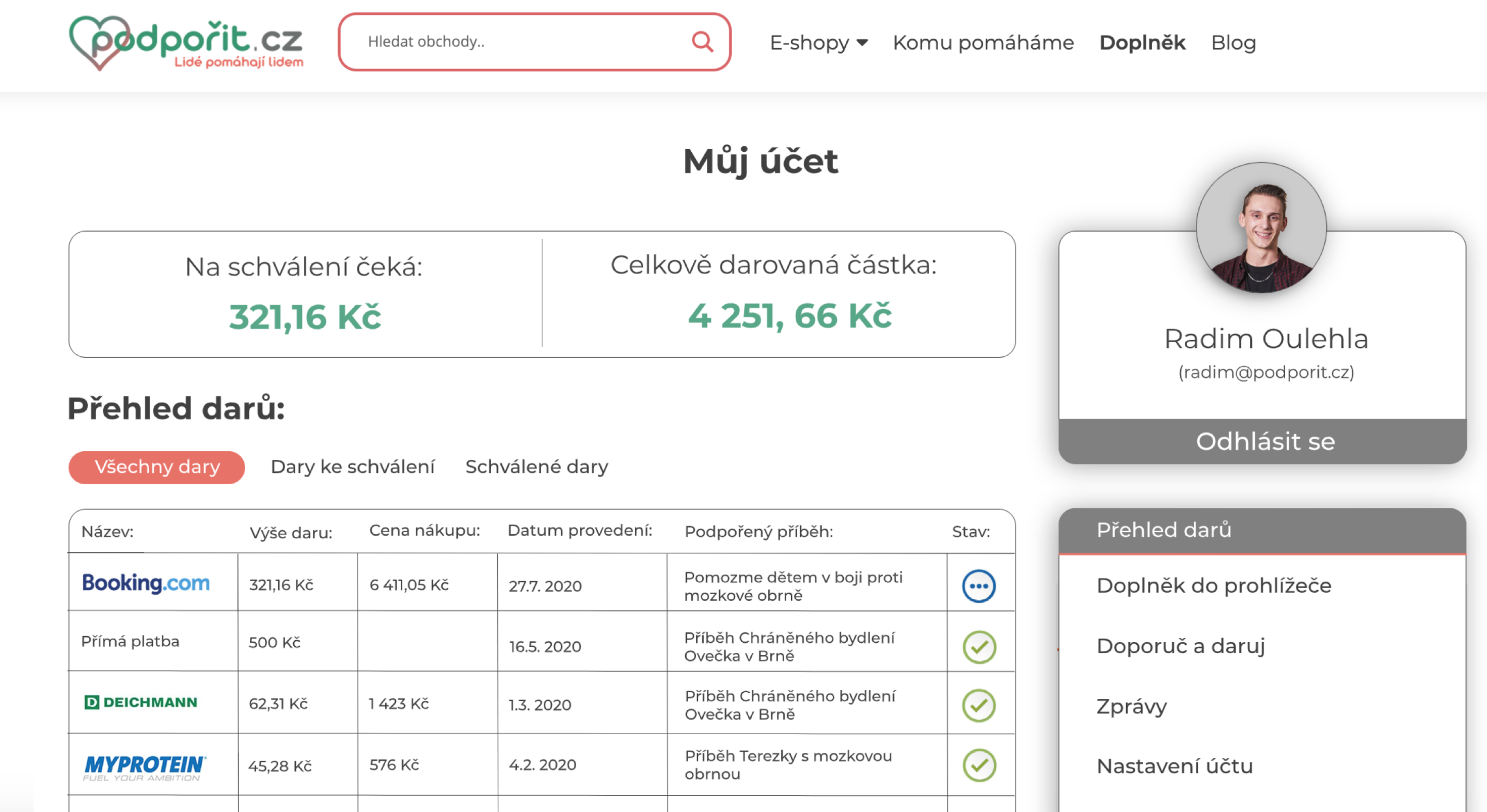Click the magnifying glass search icon
This screenshot has width=1487, height=812.
tap(702, 41)
